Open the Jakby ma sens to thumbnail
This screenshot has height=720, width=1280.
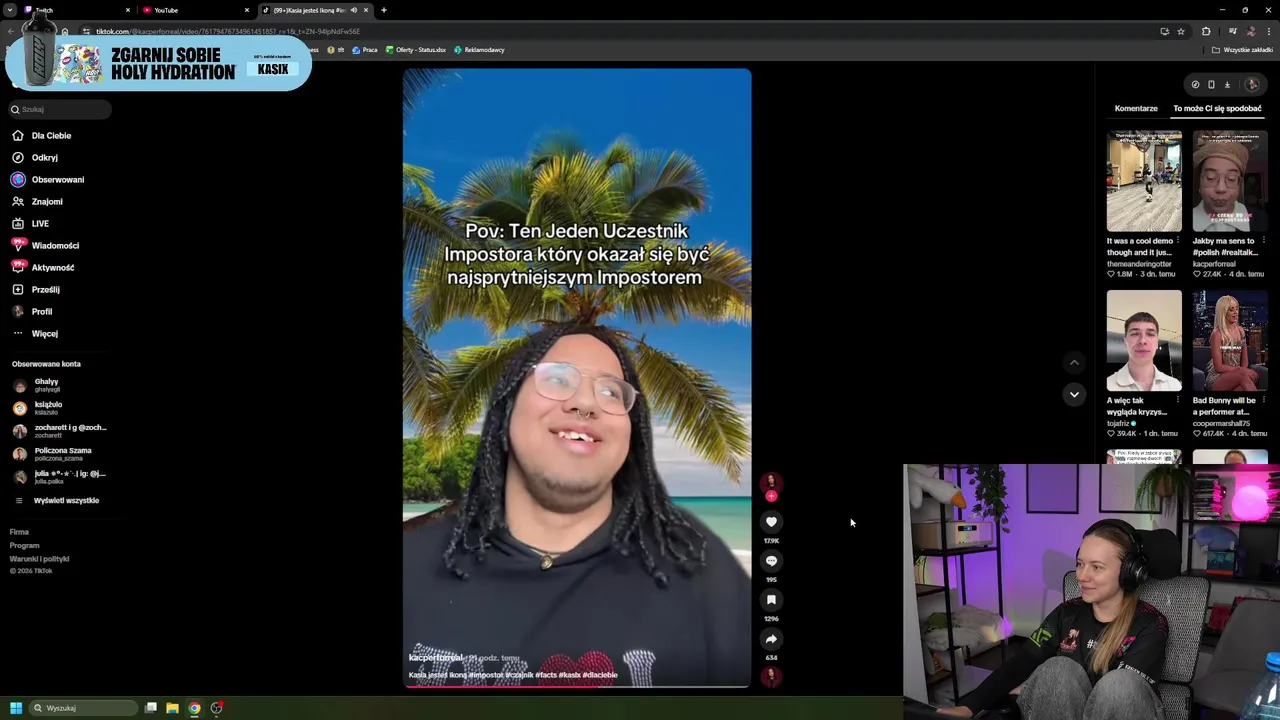point(1229,181)
